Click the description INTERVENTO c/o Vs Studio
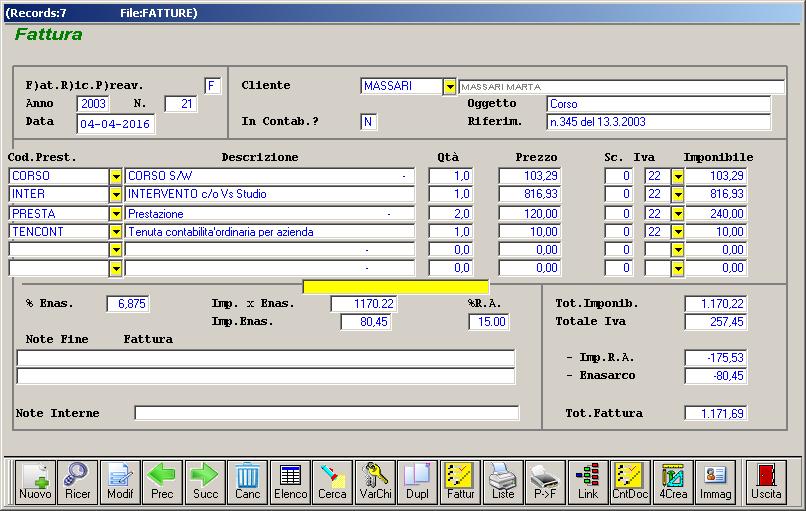806x511 pixels. coord(269,194)
